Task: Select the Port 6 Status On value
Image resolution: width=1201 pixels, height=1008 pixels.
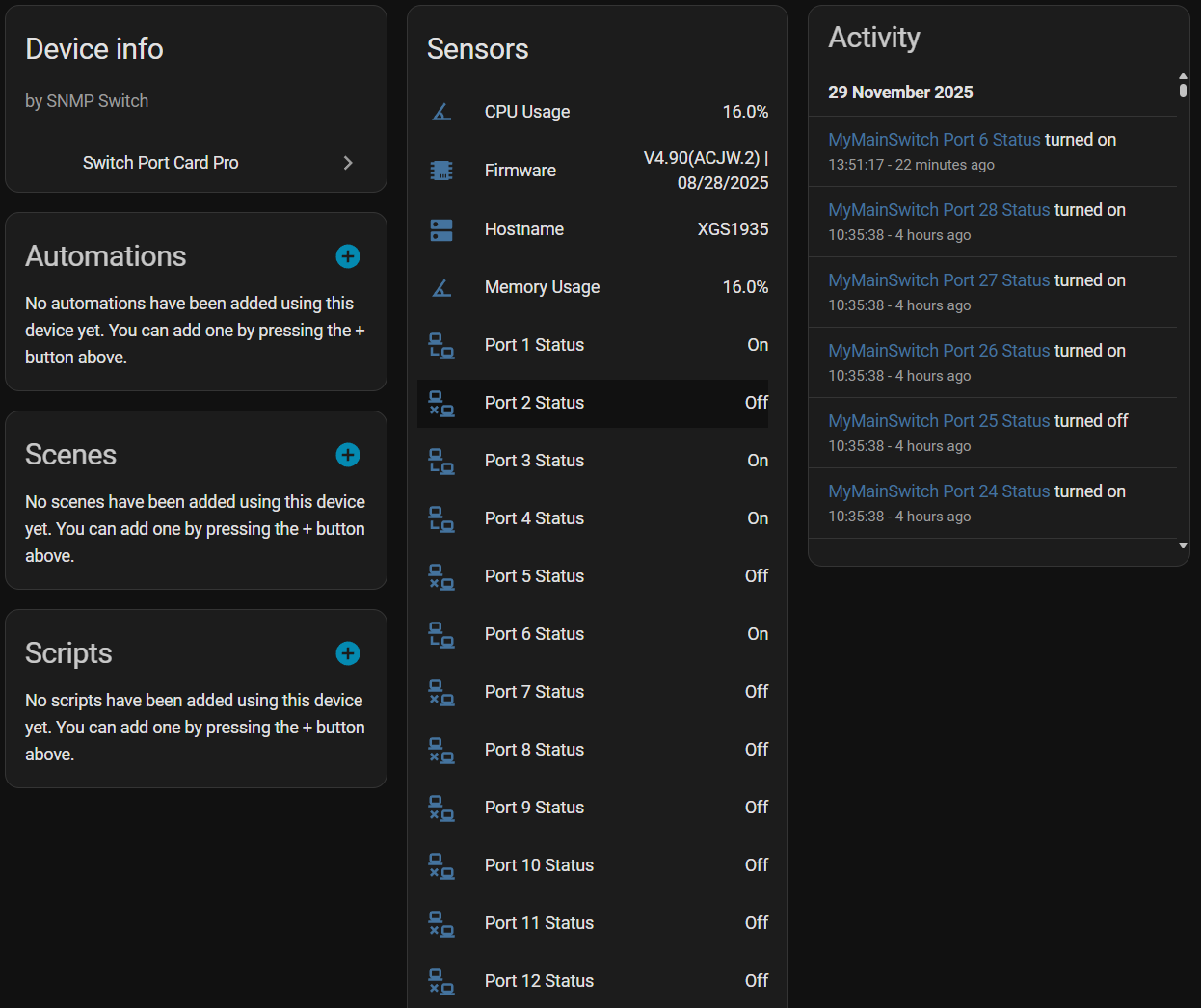Action: (x=758, y=634)
